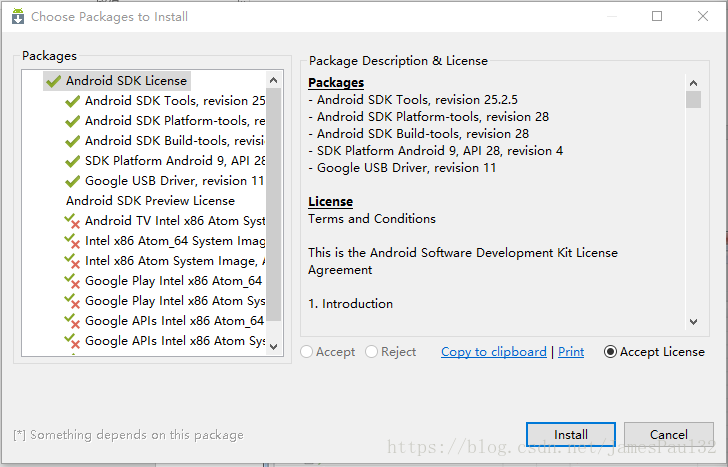Viewport: 728px width, 467px height.
Task: Click the 'Packages' heading in description panel
Action: 336,83
